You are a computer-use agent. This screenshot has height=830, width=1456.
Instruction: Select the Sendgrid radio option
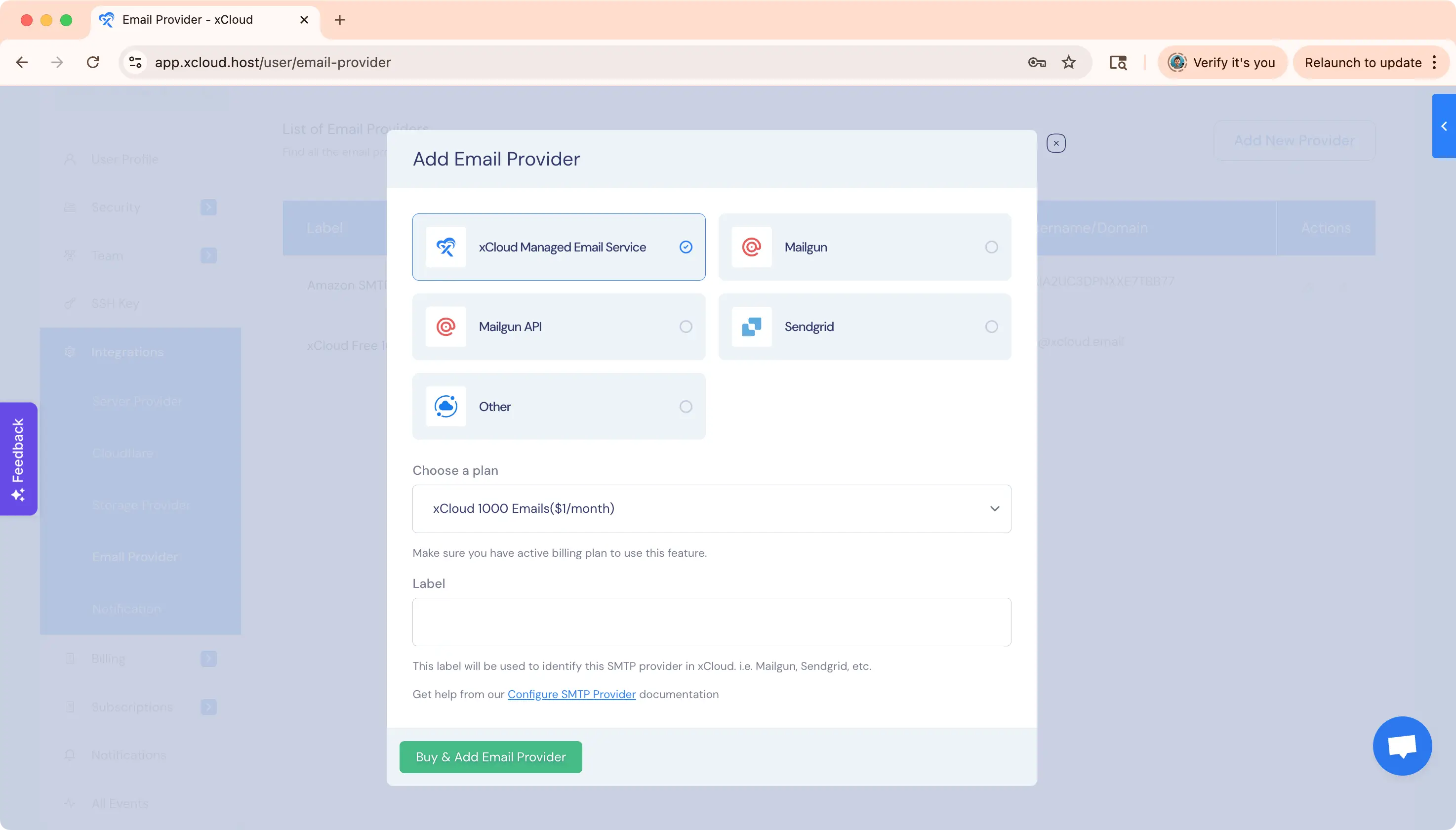tap(991, 327)
